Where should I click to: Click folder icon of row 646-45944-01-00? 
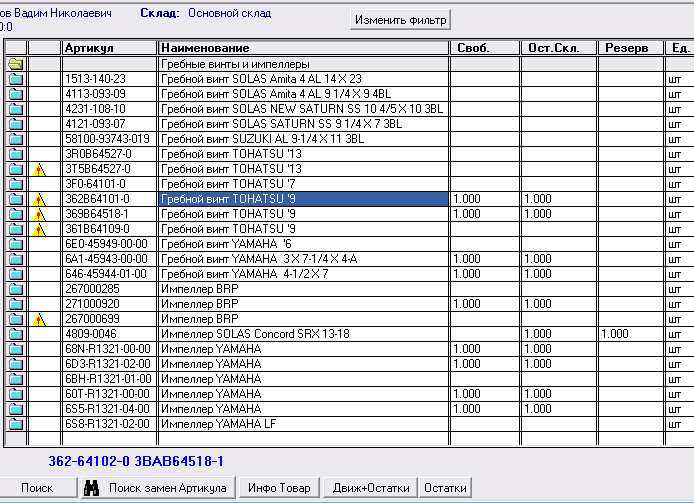click(x=15, y=274)
